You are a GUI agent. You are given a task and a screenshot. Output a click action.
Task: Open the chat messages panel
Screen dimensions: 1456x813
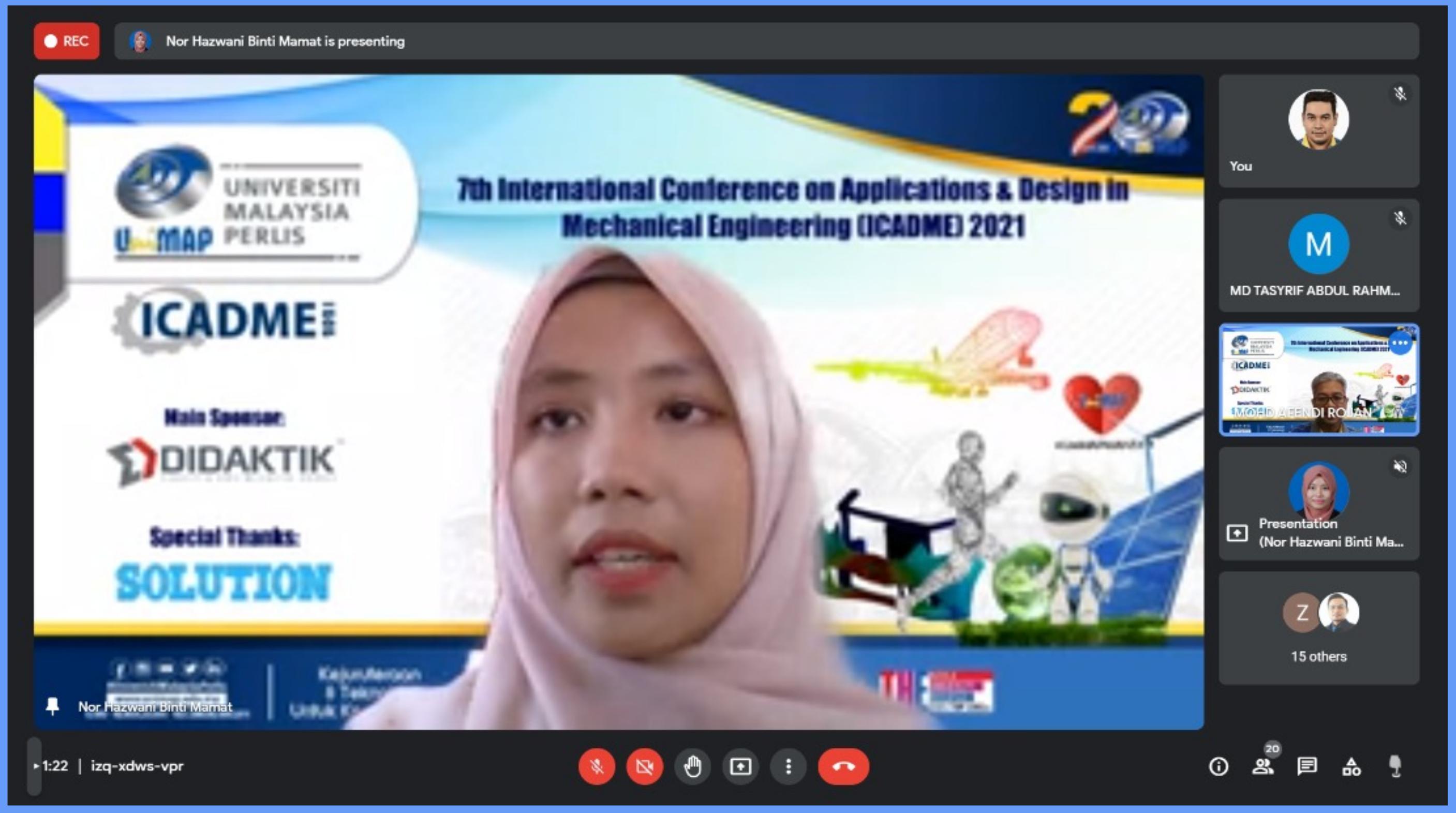pos(1307,766)
